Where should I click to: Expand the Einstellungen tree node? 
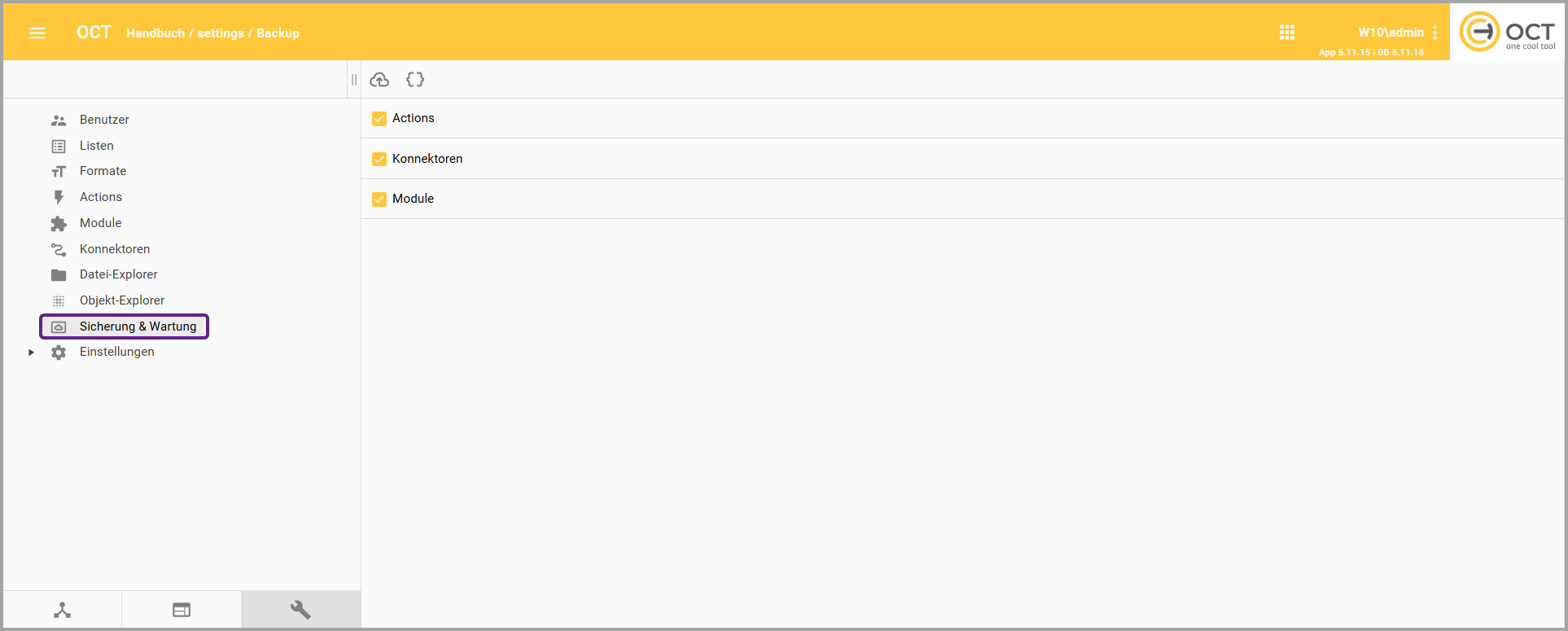[31, 353]
